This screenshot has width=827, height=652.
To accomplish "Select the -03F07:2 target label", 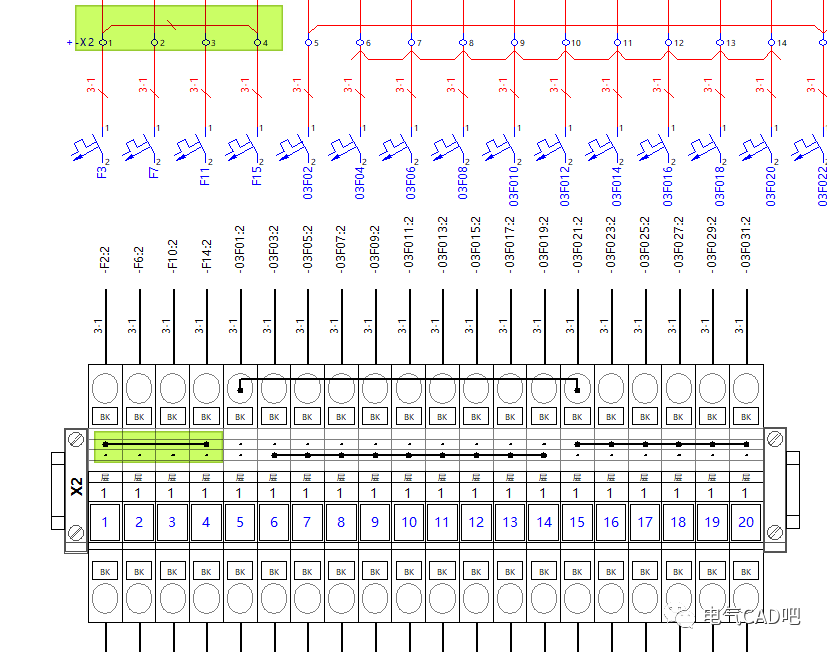I will [341, 250].
